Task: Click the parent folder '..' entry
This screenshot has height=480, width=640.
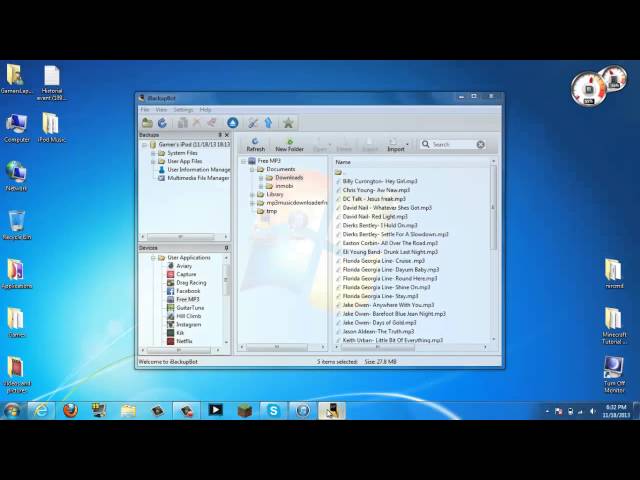Action: tap(340, 172)
